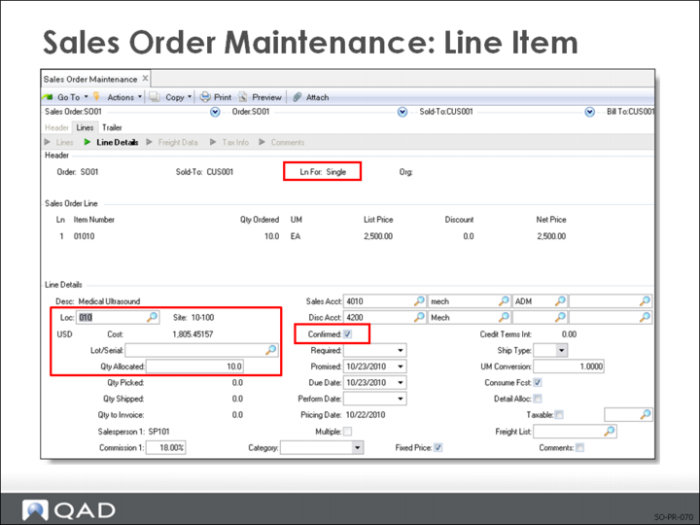Toggle the Detail Alloc checkbox
The image size is (700, 525).
538,399
